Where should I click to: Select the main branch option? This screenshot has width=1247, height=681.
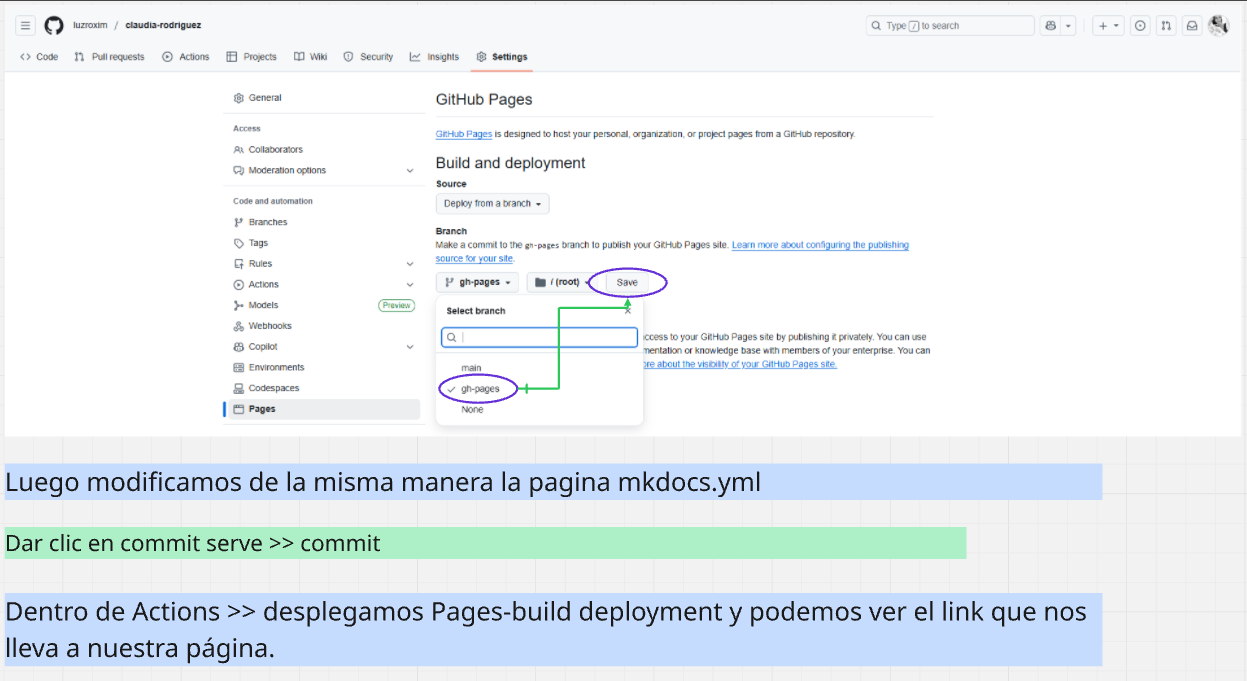pyautogui.click(x=471, y=368)
